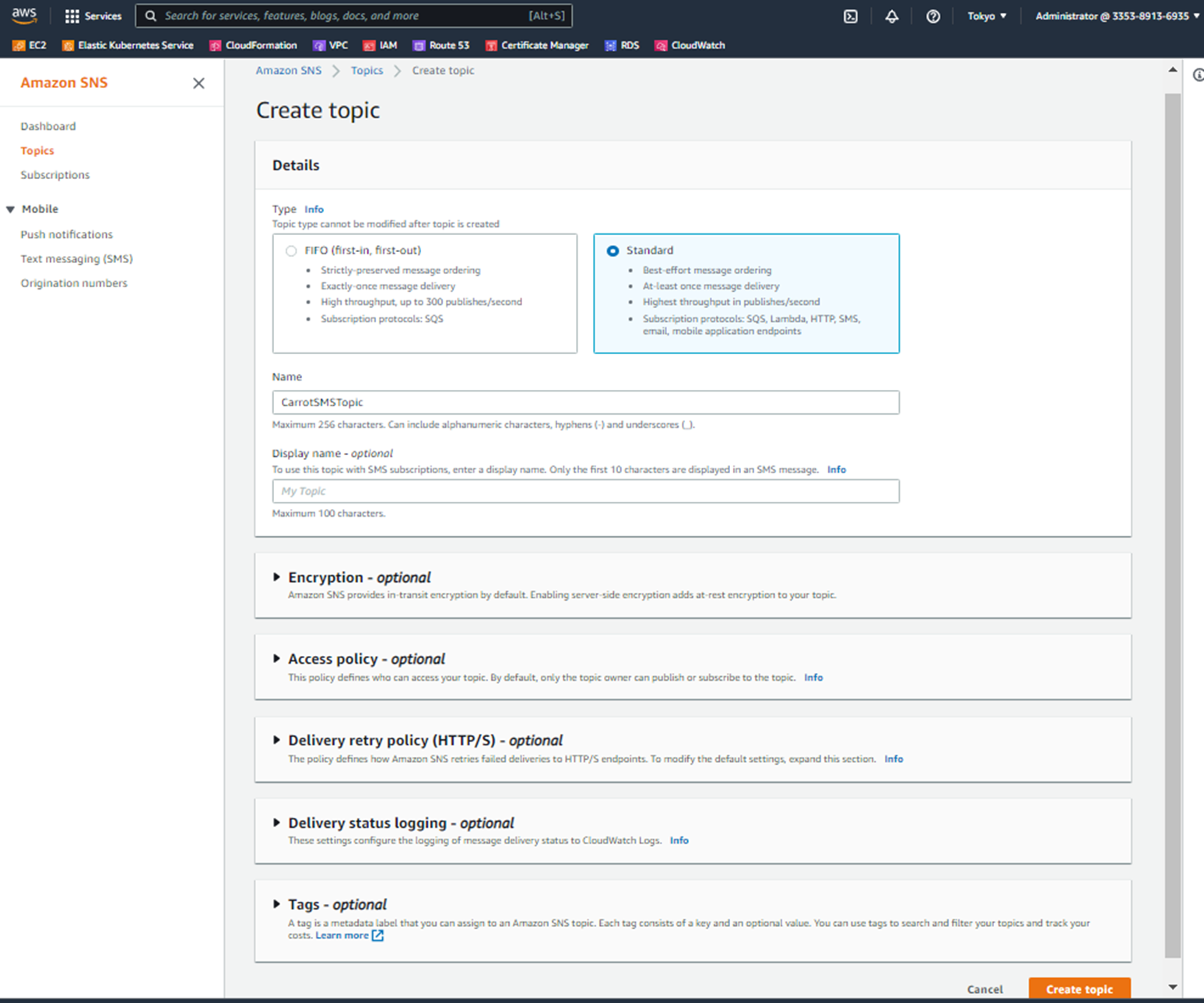Click the Info link next to Type

click(314, 209)
